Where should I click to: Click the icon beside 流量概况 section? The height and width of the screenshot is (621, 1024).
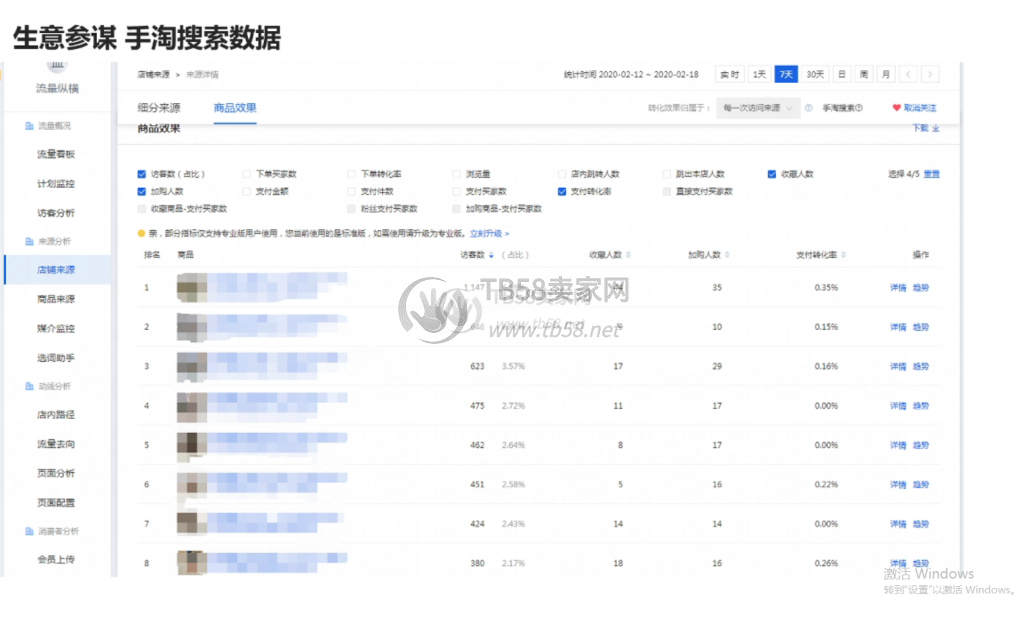click(x=29, y=126)
